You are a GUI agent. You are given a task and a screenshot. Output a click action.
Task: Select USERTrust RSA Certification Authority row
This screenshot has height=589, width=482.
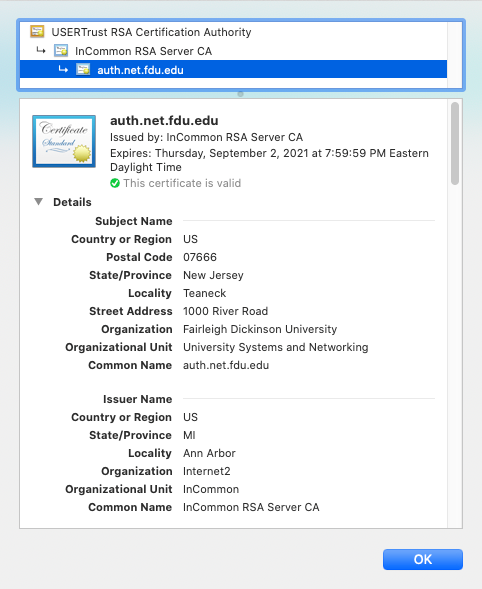coord(233,32)
